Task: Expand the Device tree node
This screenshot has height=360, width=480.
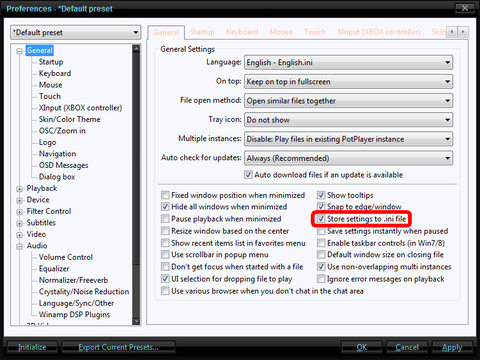Action: click(20, 200)
